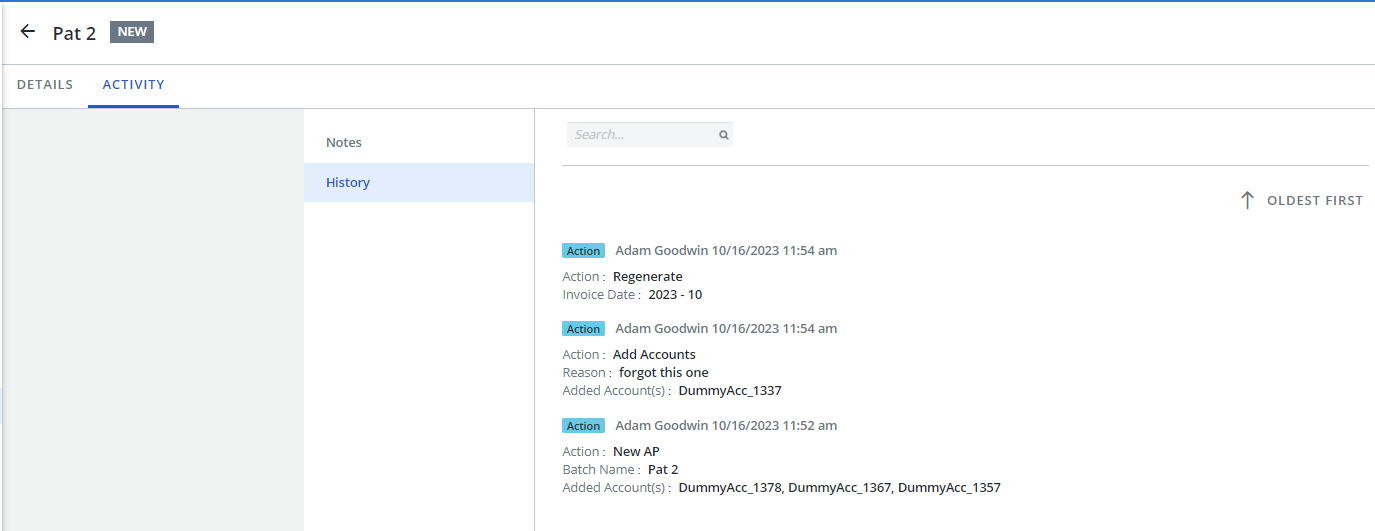Click the back arrow beside Pat 2
This screenshot has width=1375, height=531.
click(28, 32)
